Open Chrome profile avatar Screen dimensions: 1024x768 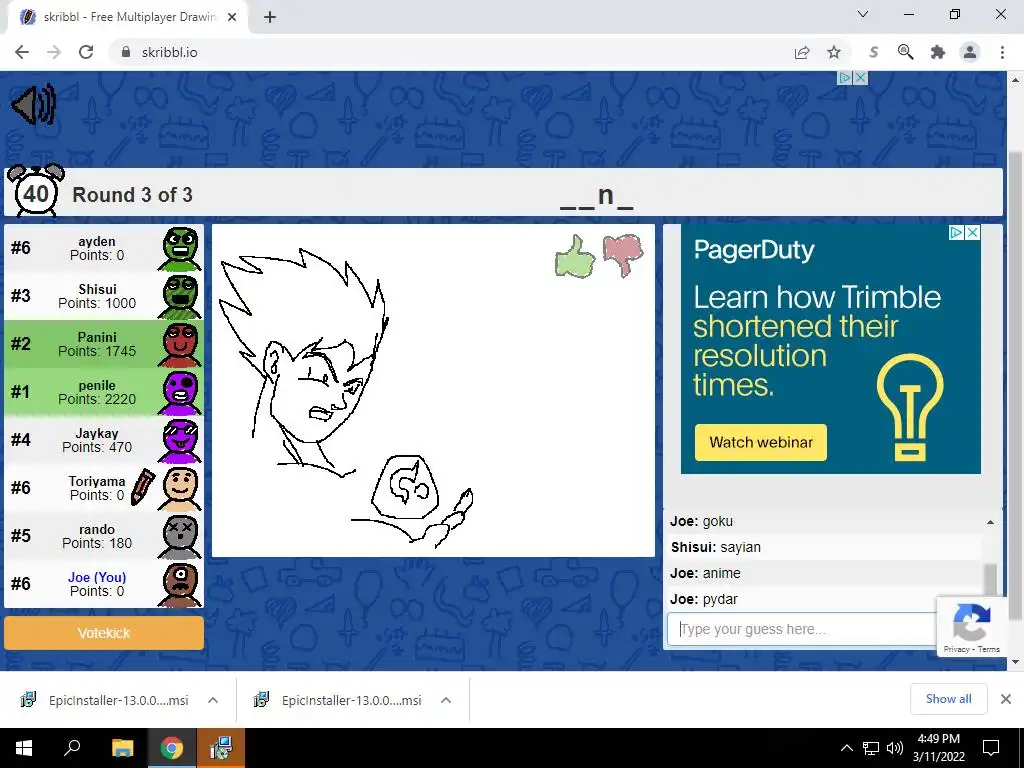pyautogui.click(x=970, y=52)
